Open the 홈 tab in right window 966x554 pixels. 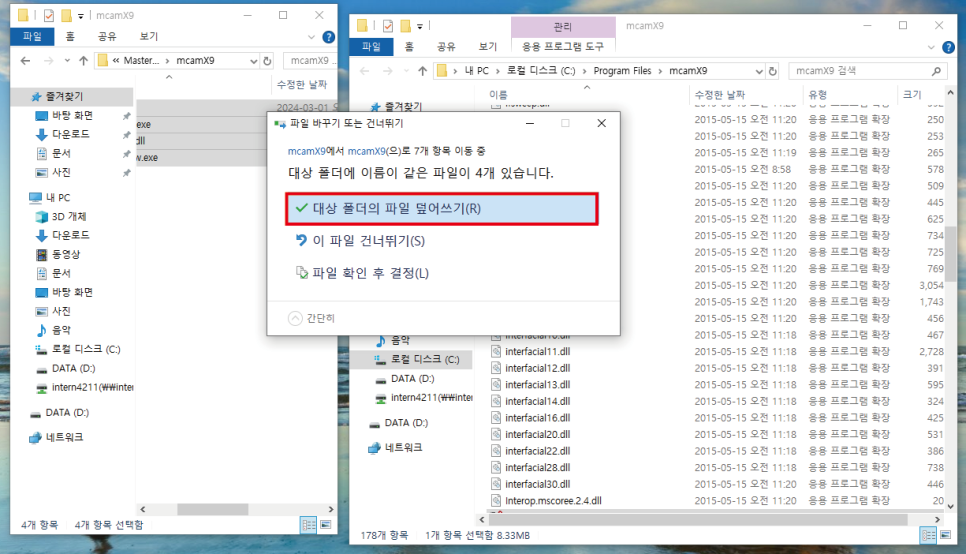[x=409, y=46]
